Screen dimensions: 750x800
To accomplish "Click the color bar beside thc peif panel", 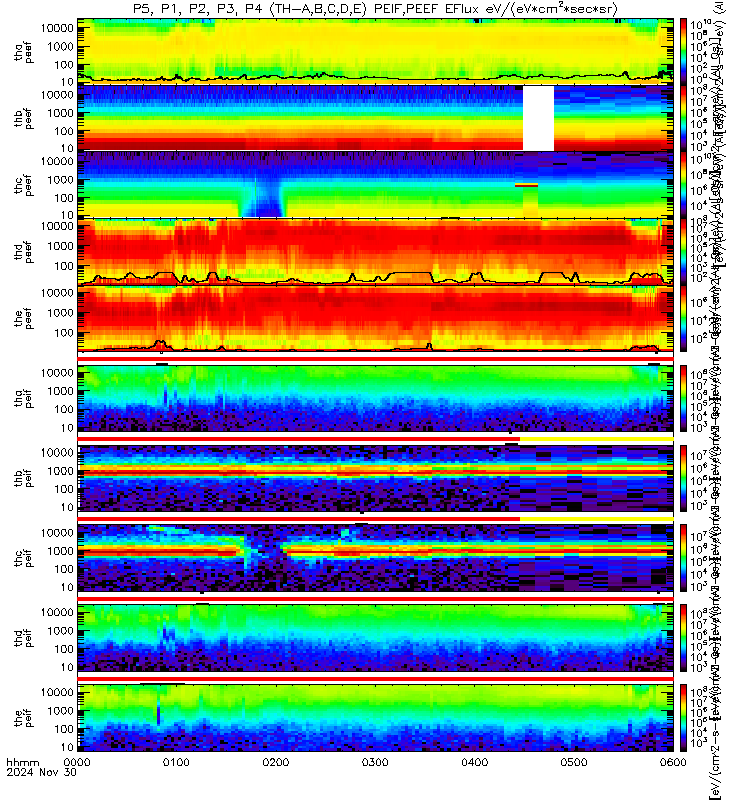I will click(x=683, y=558).
